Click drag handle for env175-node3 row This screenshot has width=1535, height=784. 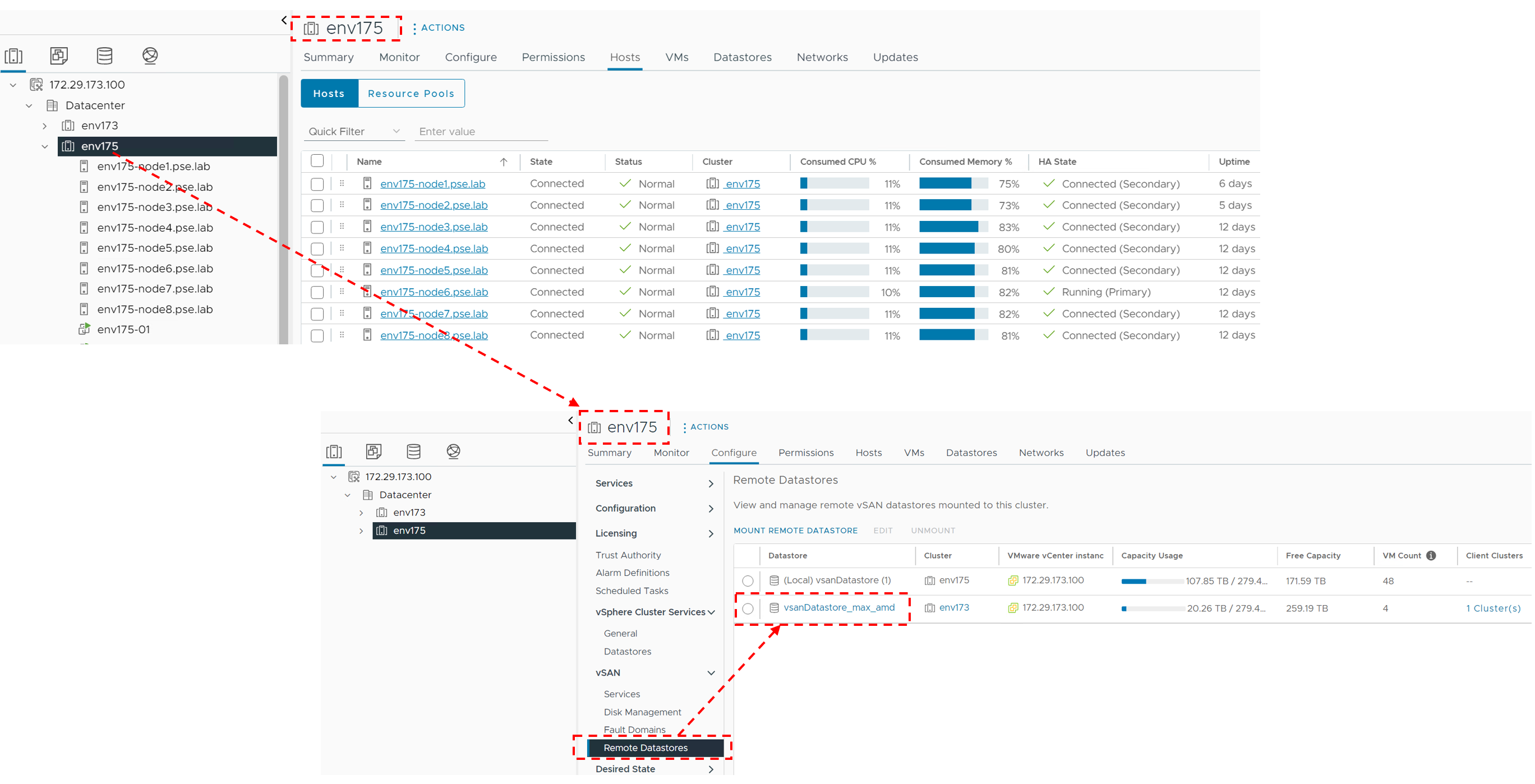click(342, 227)
